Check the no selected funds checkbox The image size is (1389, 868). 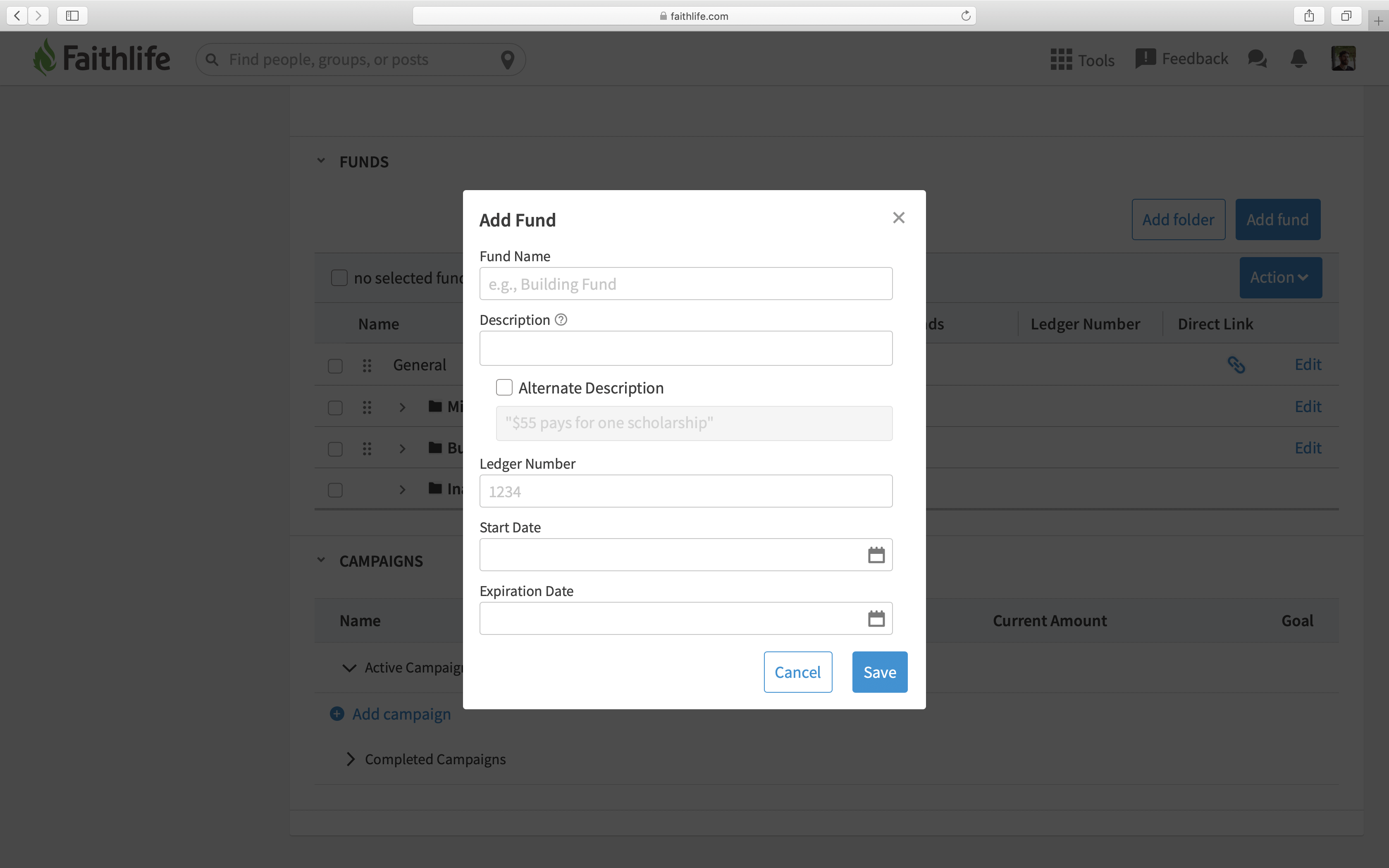pos(339,278)
